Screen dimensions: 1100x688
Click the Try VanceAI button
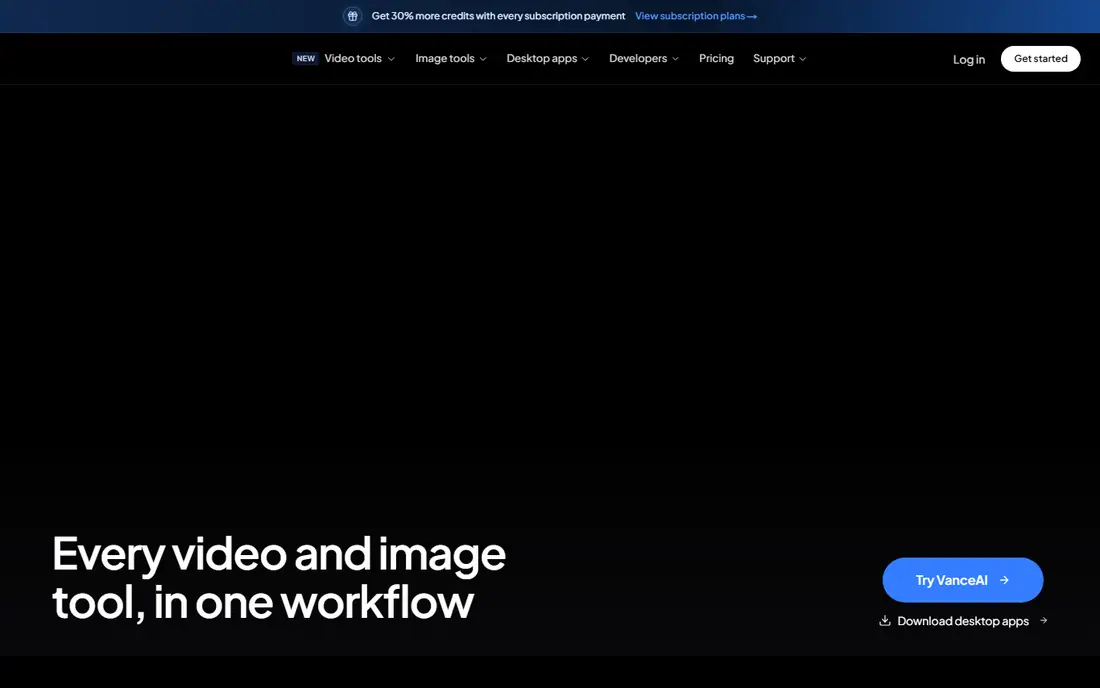pyautogui.click(x=962, y=580)
